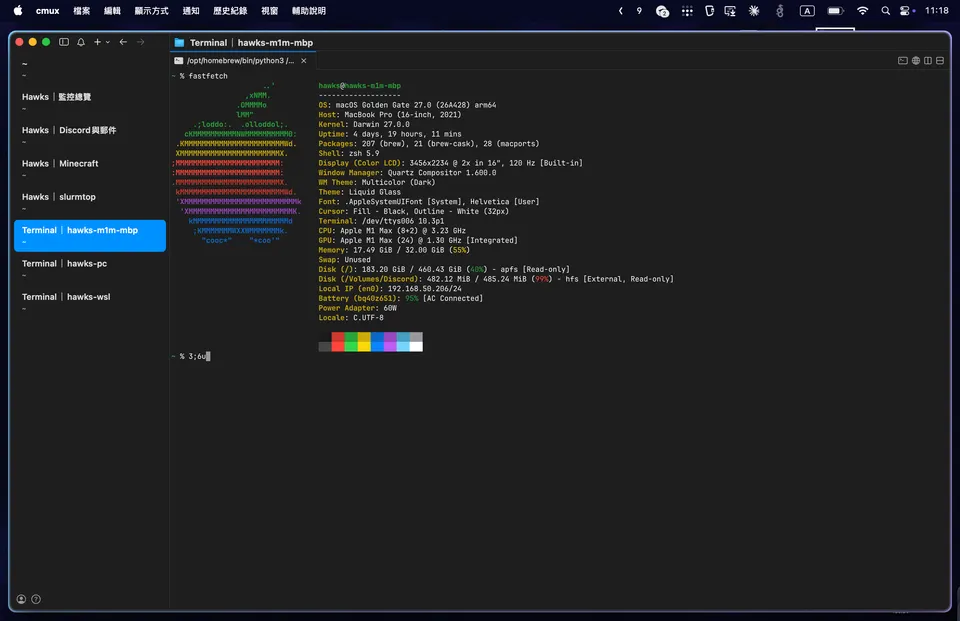The width and height of the screenshot is (960, 621).
Task: Switch to Hawks slurmtop workspace
Action: (90, 201)
